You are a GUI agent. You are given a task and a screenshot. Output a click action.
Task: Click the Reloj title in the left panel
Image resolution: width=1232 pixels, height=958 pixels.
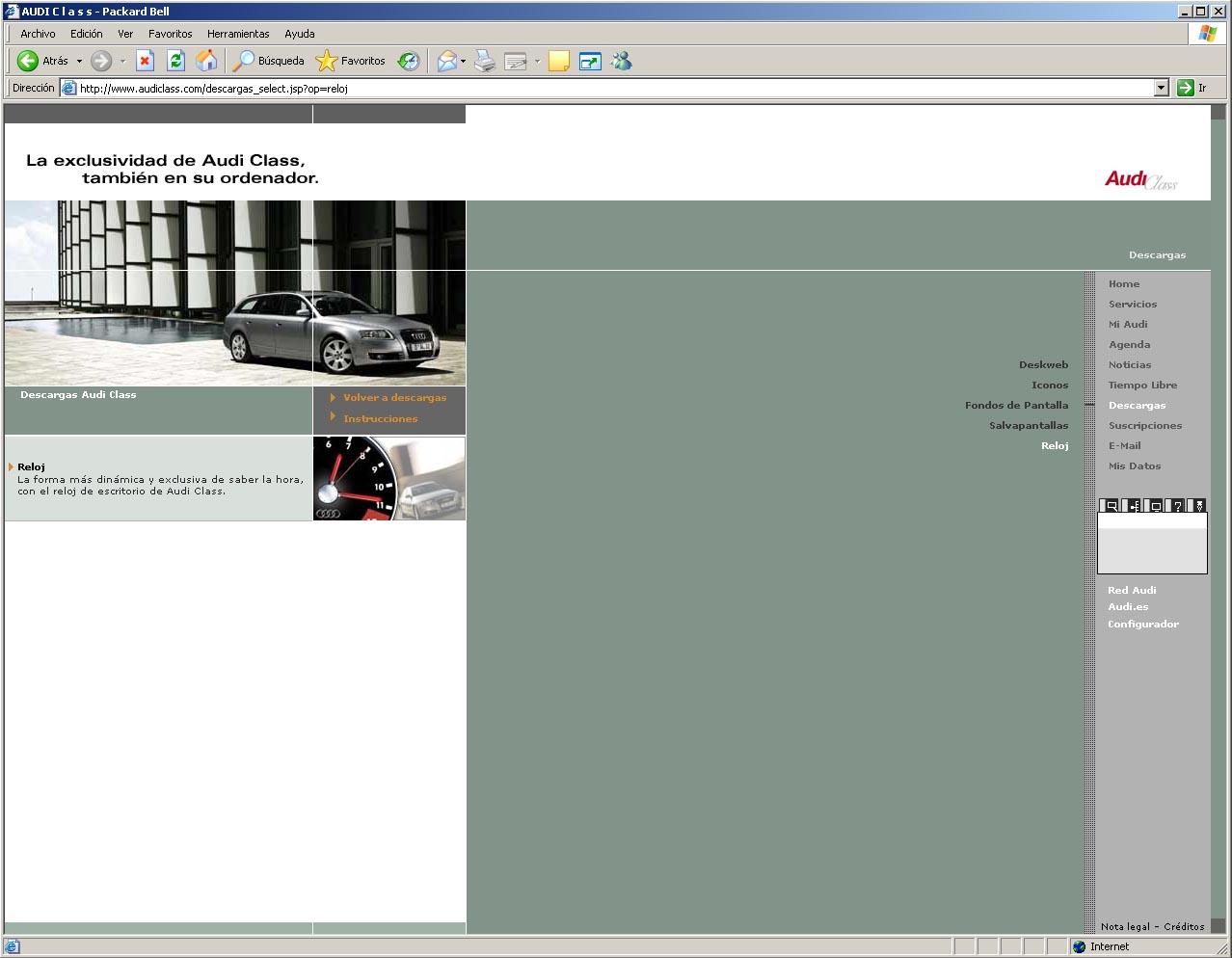coord(31,466)
